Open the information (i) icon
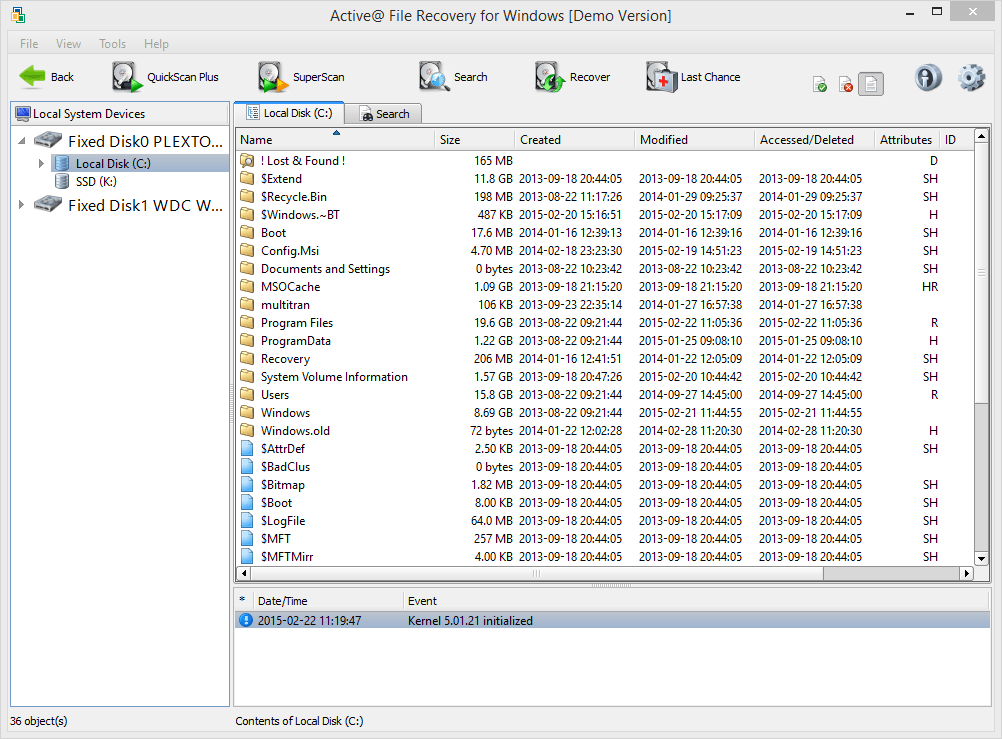The image size is (1002, 739). [x=928, y=77]
